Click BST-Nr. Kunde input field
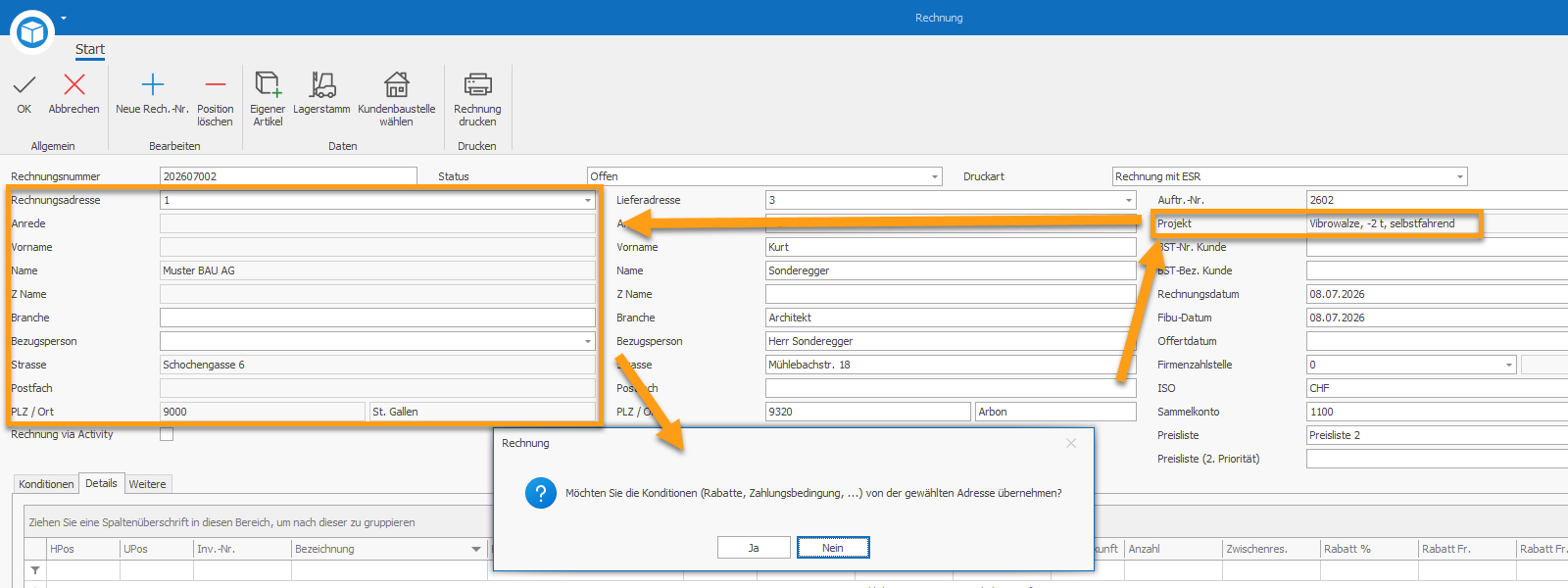Viewport: 1568px width, 588px height. coord(1437,247)
